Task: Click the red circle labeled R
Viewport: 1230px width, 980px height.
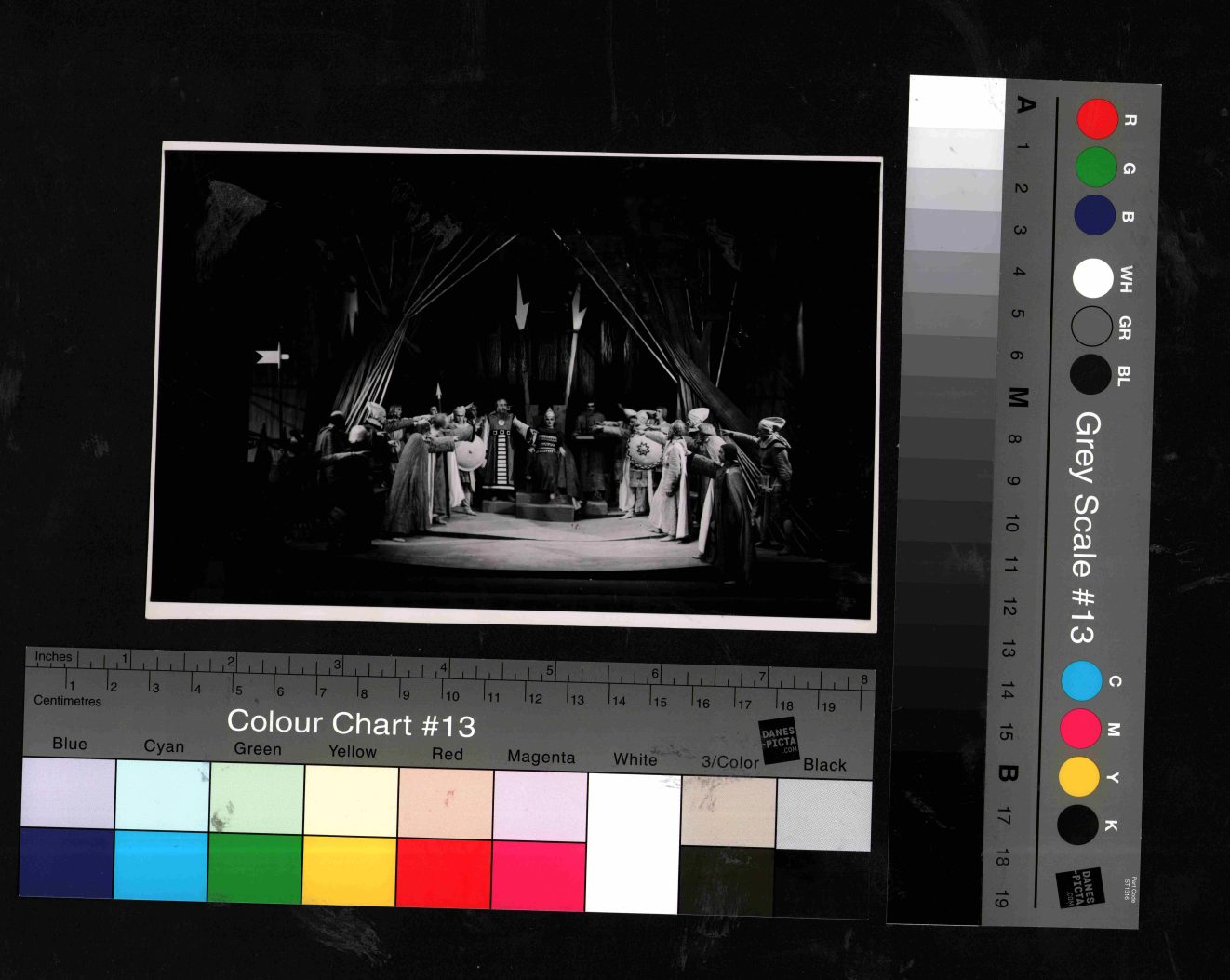Action: point(1097,118)
